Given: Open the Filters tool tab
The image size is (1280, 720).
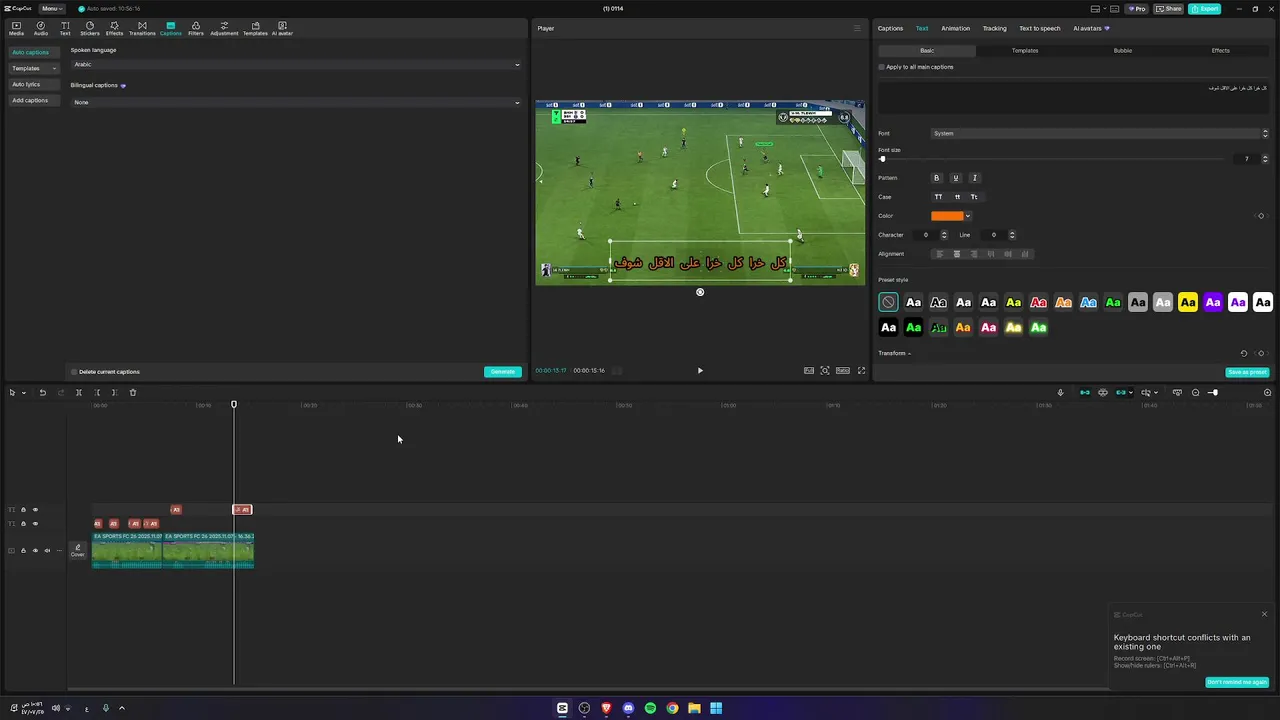Looking at the screenshot, I should (196, 28).
